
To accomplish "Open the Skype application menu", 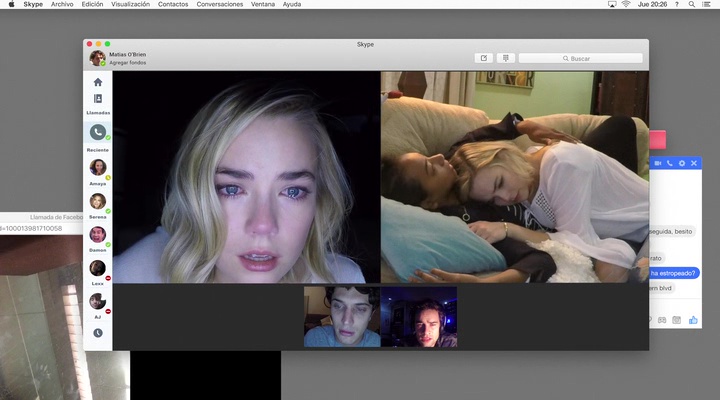I will (x=33, y=4).
